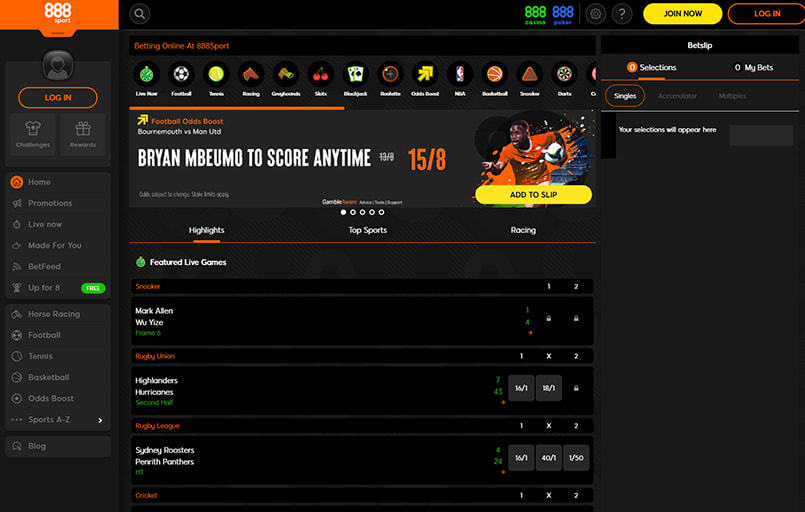
Task: Select the Singles bet type
Action: (625, 96)
